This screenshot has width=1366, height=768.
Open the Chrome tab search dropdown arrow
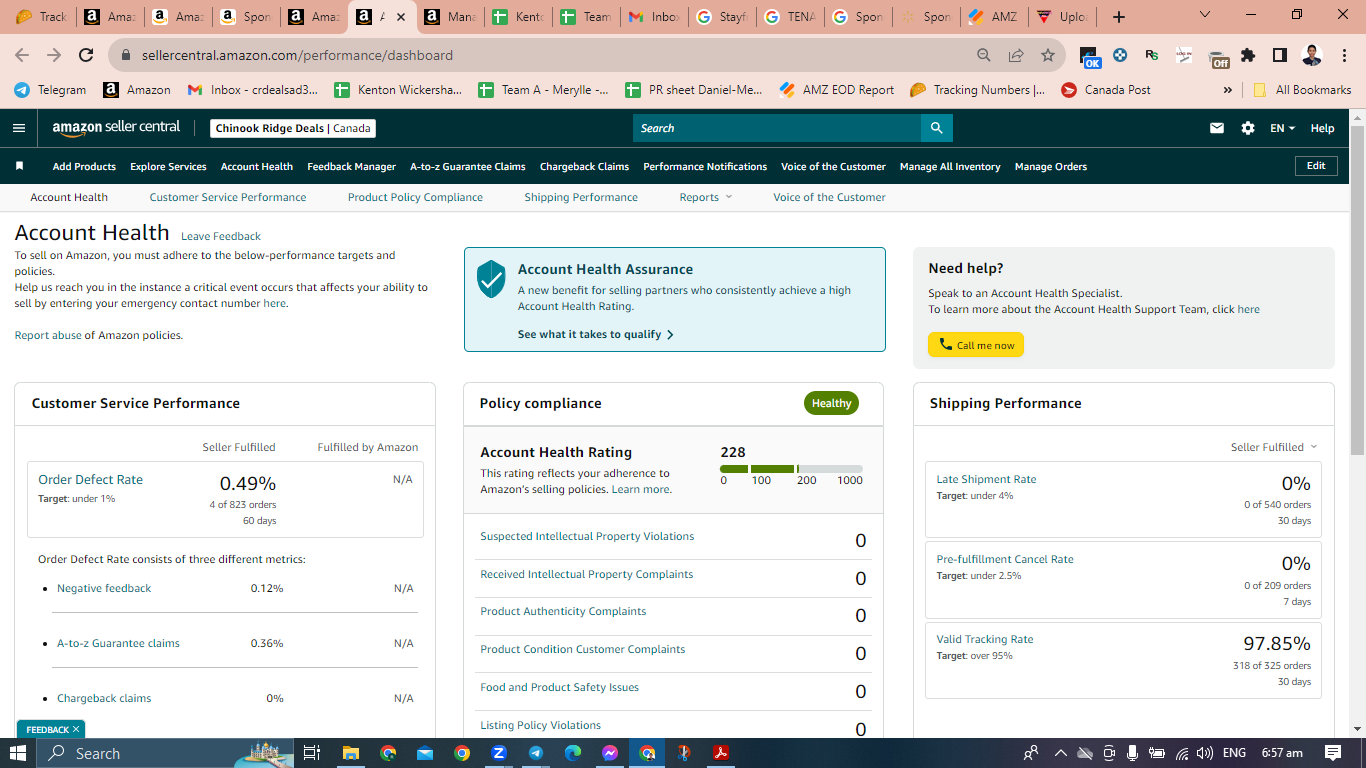(x=1204, y=15)
